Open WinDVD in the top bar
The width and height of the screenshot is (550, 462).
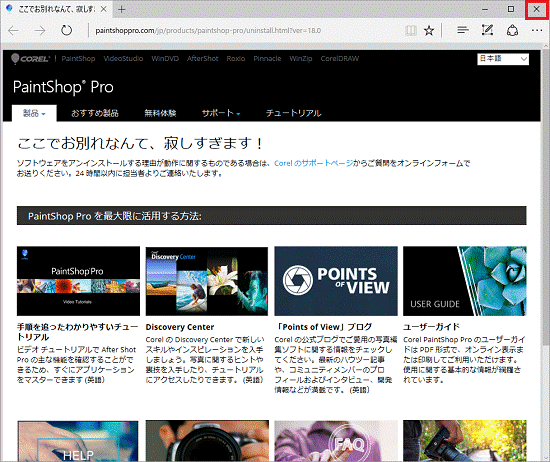tap(165, 59)
